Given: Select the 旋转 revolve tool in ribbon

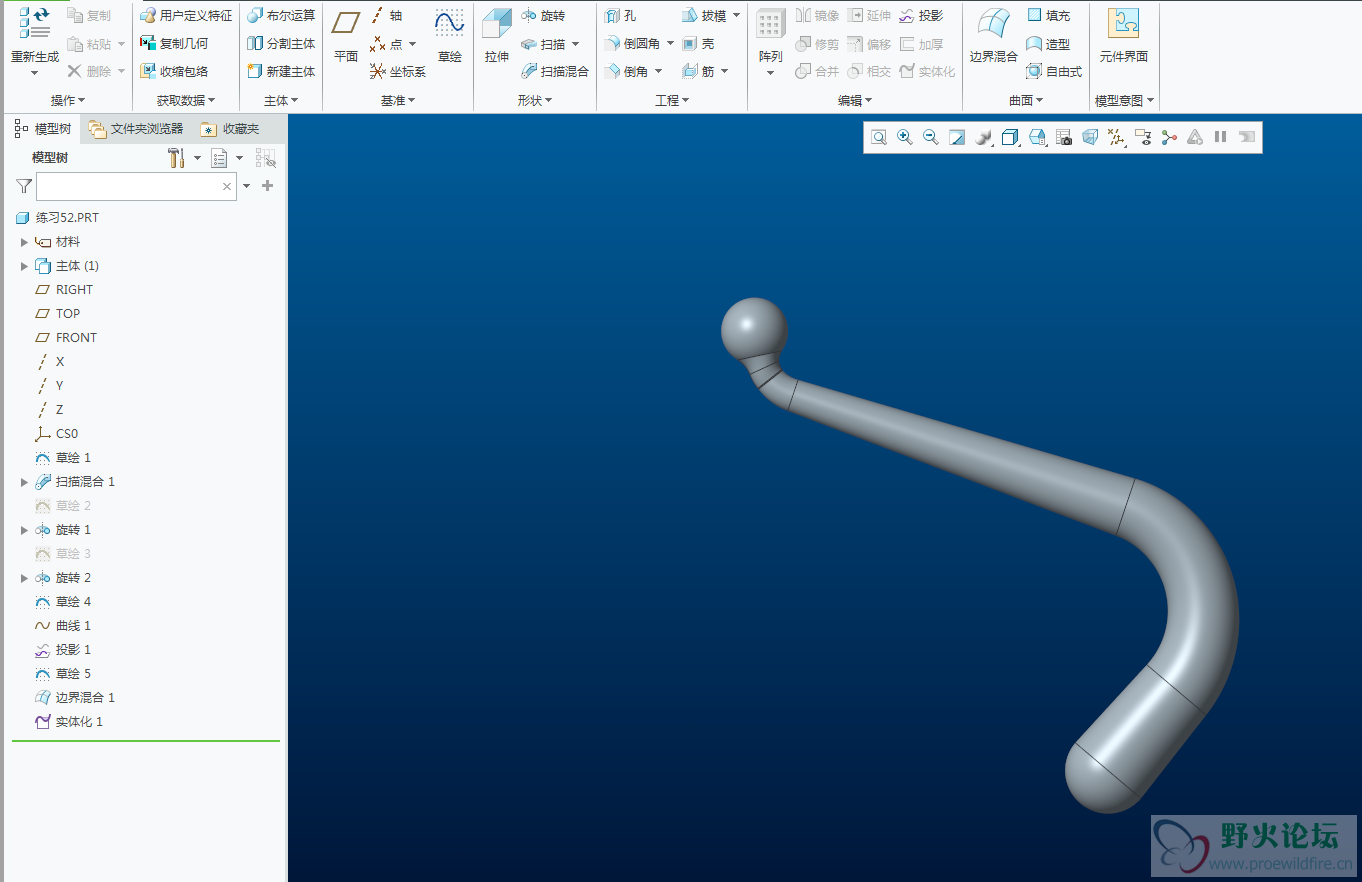Looking at the screenshot, I should pyautogui.click(x=543, y=16).
